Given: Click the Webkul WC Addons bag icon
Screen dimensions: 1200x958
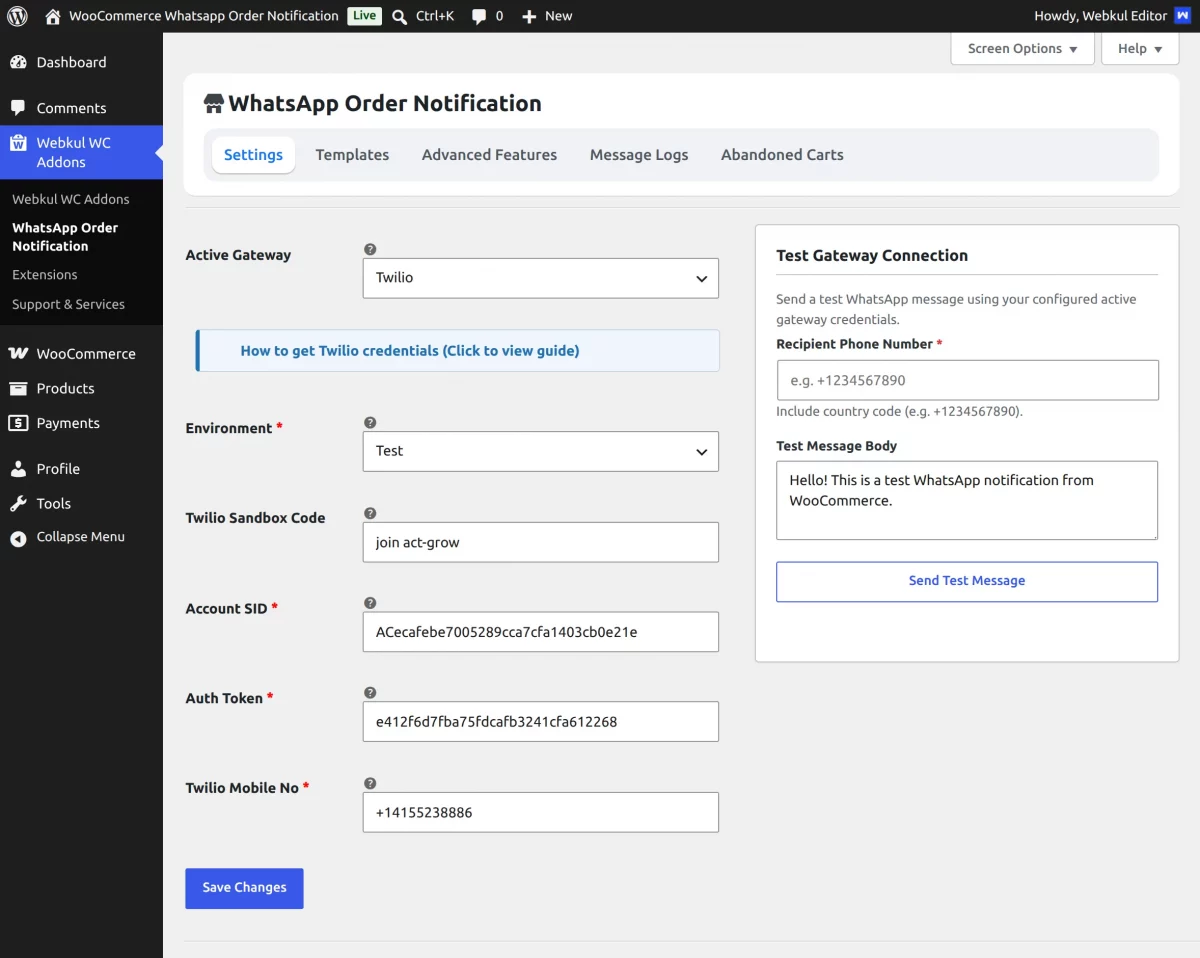Looking at the screenshot, I should click(18, 143).
